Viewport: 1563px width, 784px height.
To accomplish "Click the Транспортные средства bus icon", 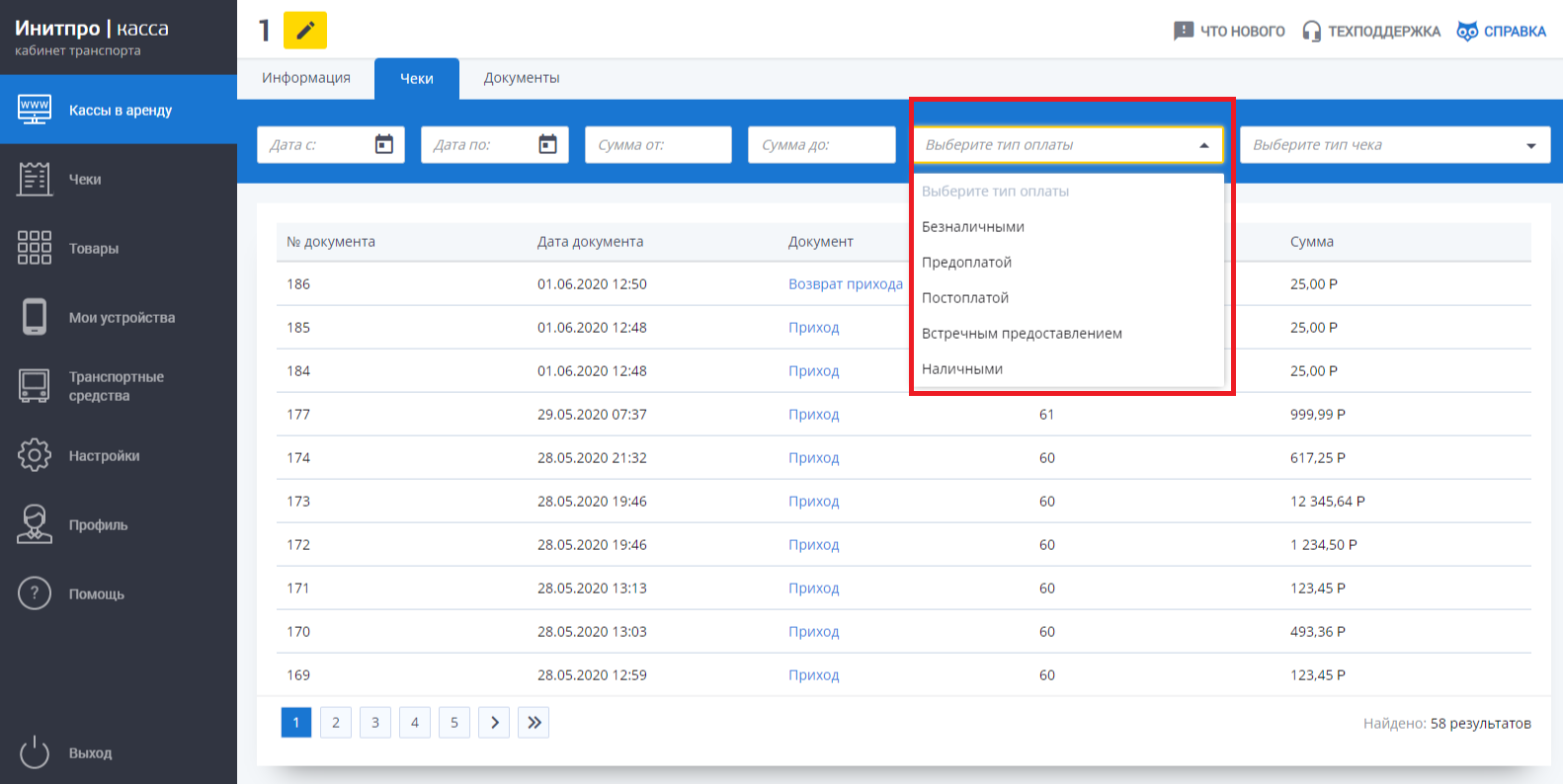I will click(x=35, y=386).
